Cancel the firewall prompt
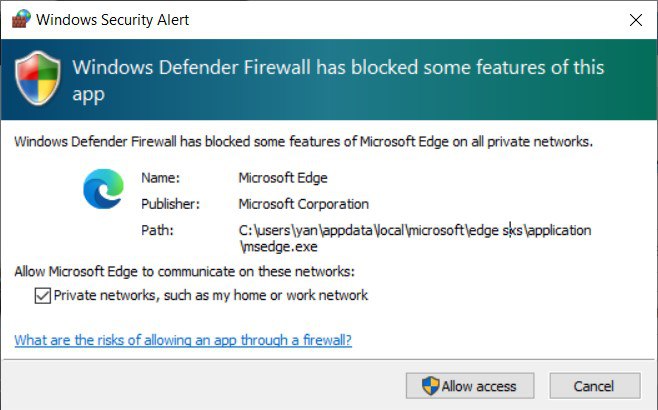Image resolution: width=658 pixels, height=410 pixels. 595,386
